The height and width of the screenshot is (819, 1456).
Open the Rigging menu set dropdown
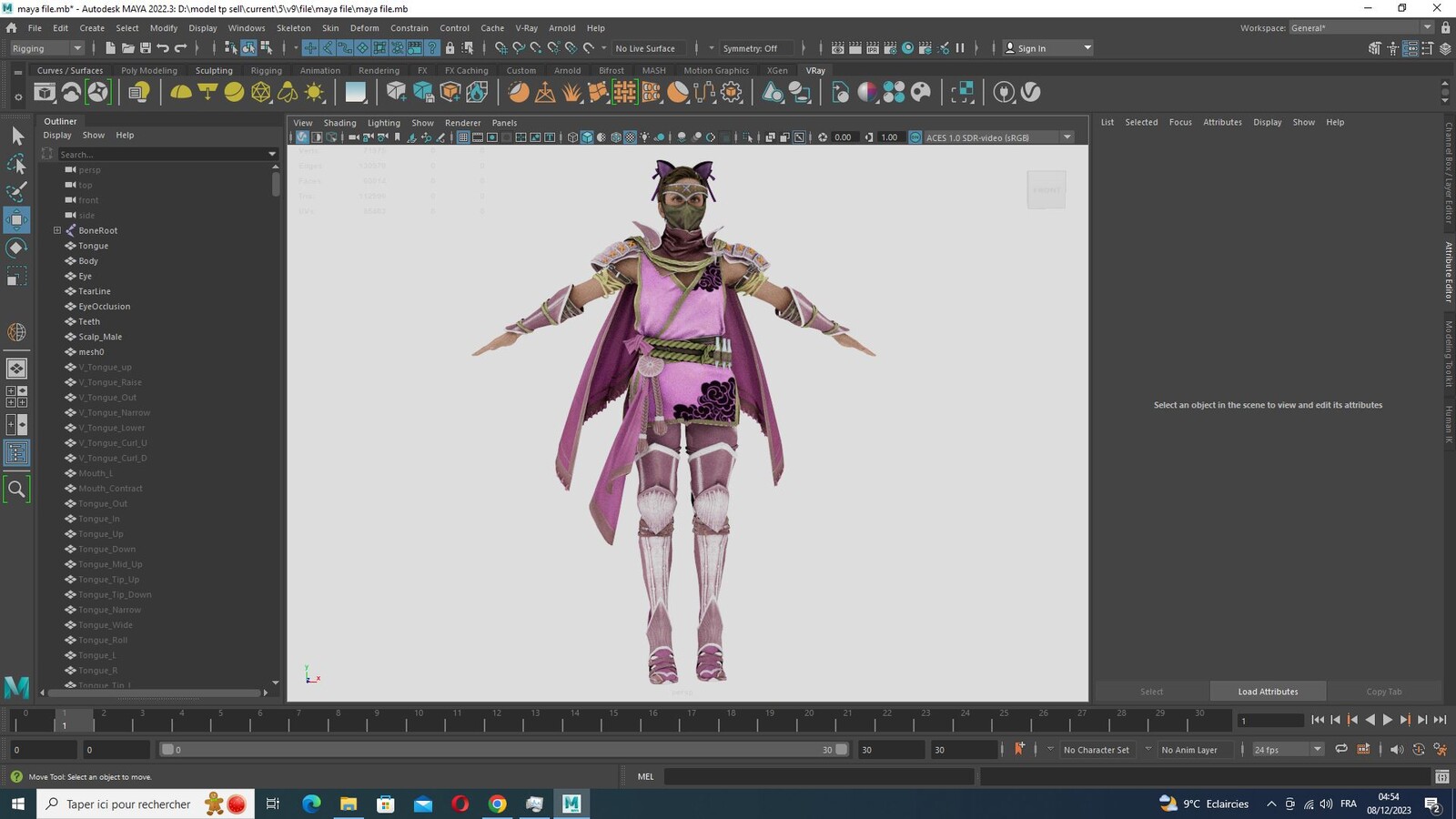pos(46,48)
